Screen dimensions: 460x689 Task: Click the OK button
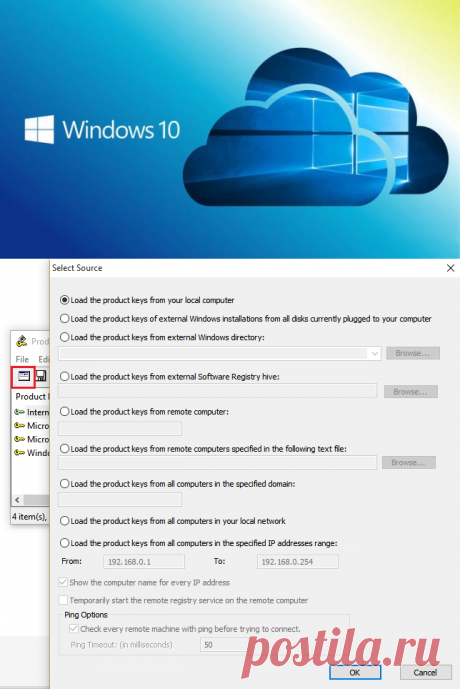point(355,672)
